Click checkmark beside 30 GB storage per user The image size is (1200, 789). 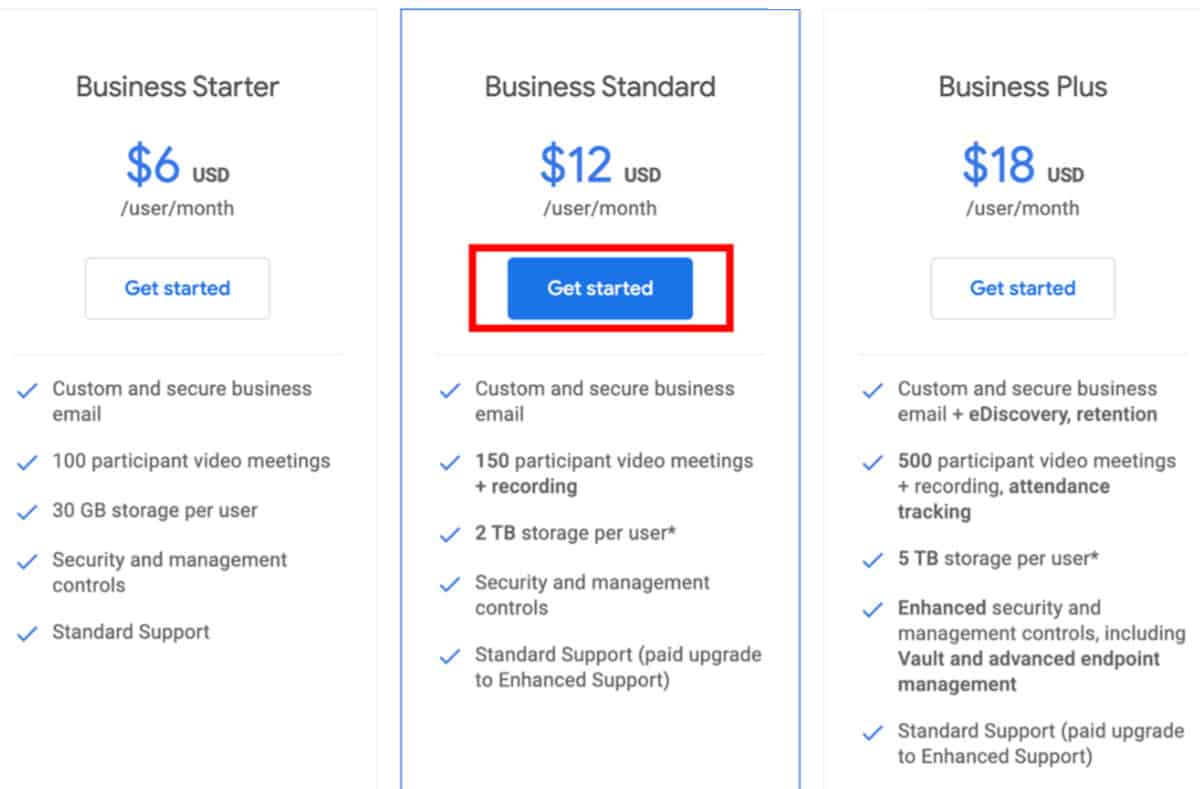(28, 512)
